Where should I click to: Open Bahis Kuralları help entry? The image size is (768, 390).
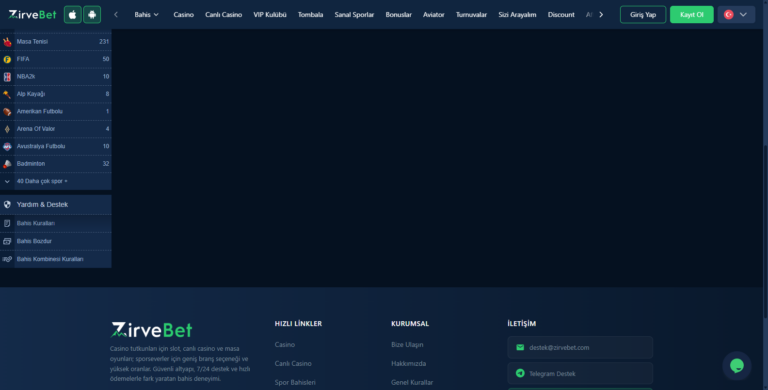click(x=55, y=223)
